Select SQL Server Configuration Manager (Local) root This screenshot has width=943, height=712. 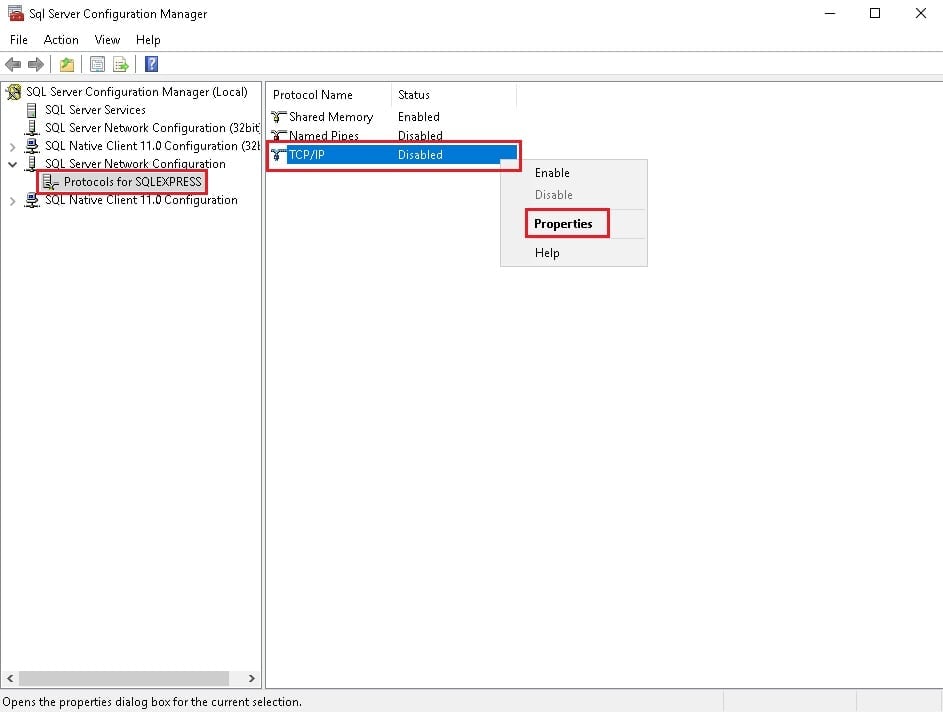click(x=137, y=92)
